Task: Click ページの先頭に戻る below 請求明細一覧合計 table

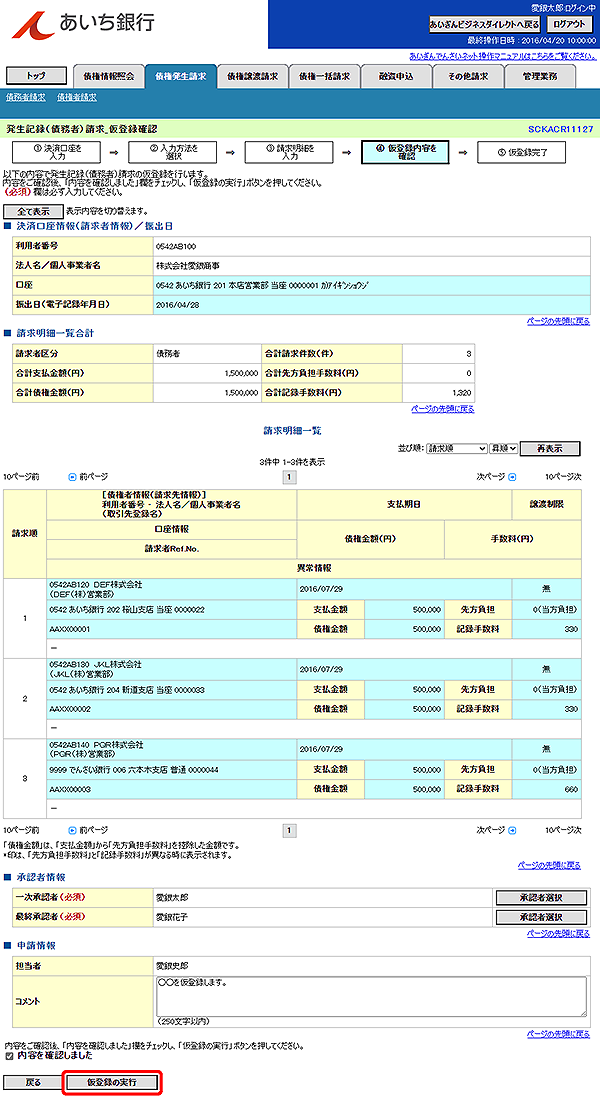Action: click(x=443, y=409)
